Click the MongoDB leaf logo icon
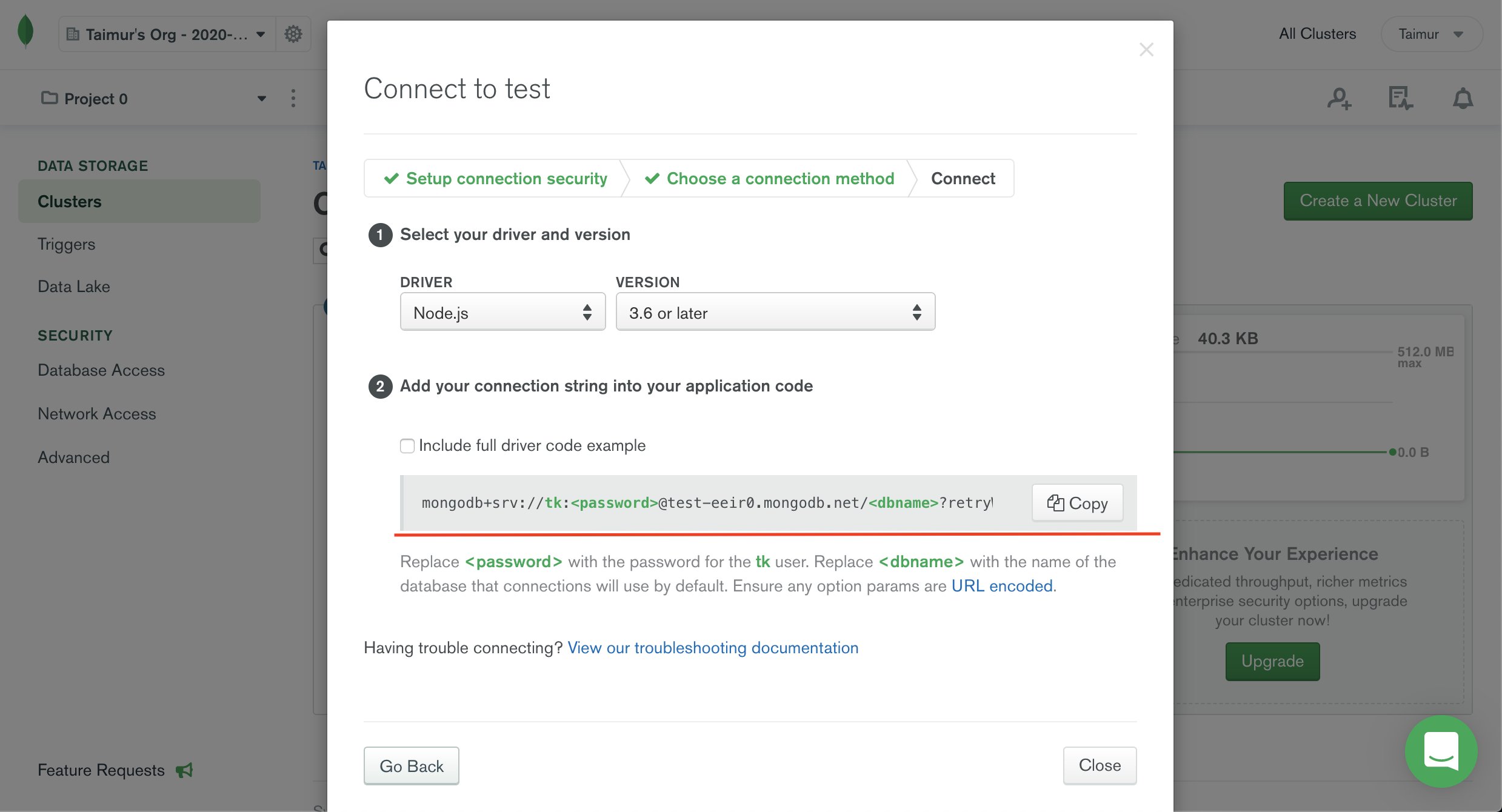This screenshot has width=1502, height=812. tap(25, 32)
